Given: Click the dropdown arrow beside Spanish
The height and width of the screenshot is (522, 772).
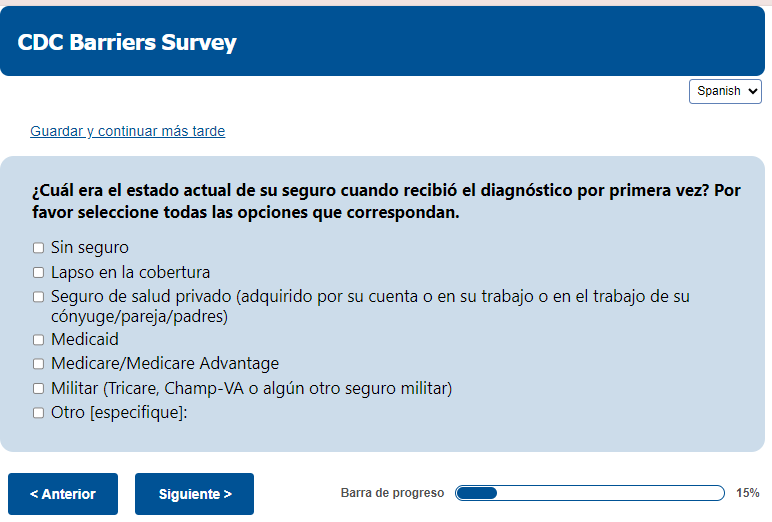Looking at the screenshot, I should click(x=752, y=92).
